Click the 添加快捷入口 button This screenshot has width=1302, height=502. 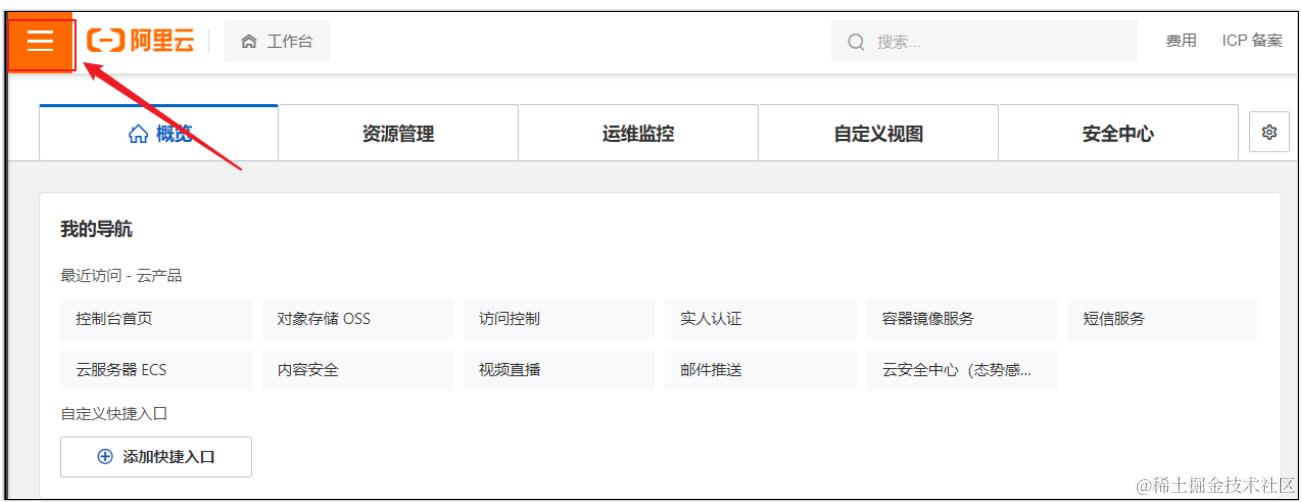156,457
